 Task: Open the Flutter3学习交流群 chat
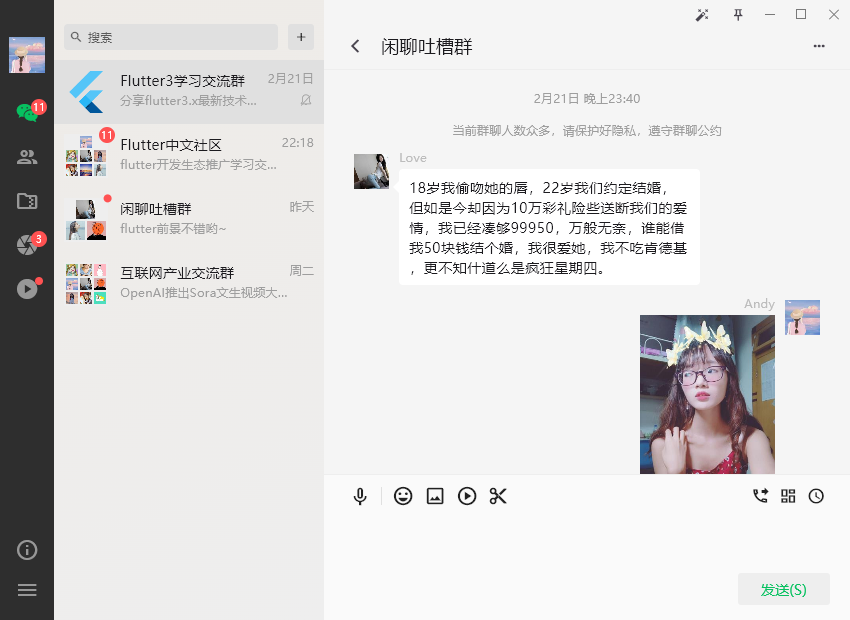(x=189, y=92)
